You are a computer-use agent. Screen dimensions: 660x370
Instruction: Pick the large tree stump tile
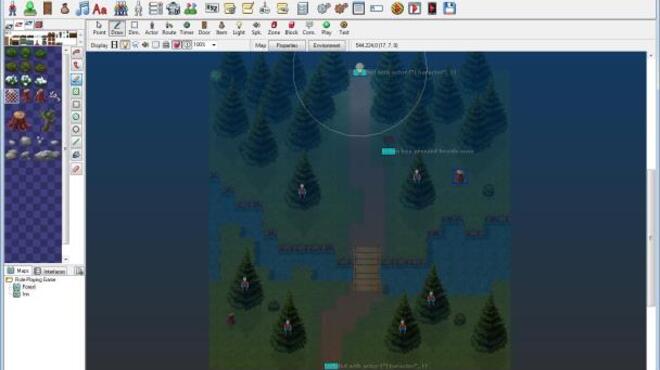click(18, 121)
